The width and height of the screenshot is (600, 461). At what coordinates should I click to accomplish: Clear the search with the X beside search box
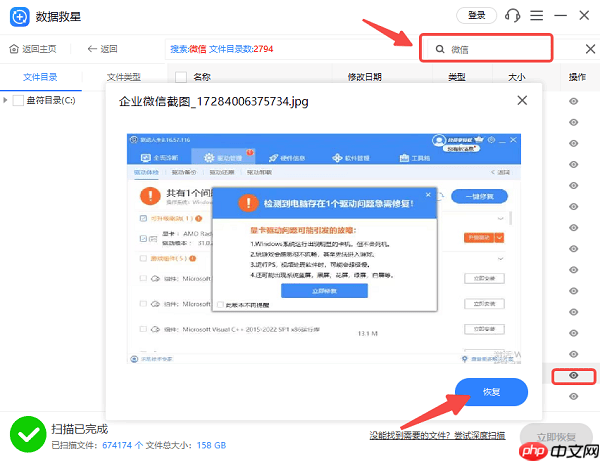click(x=590, y=49)
